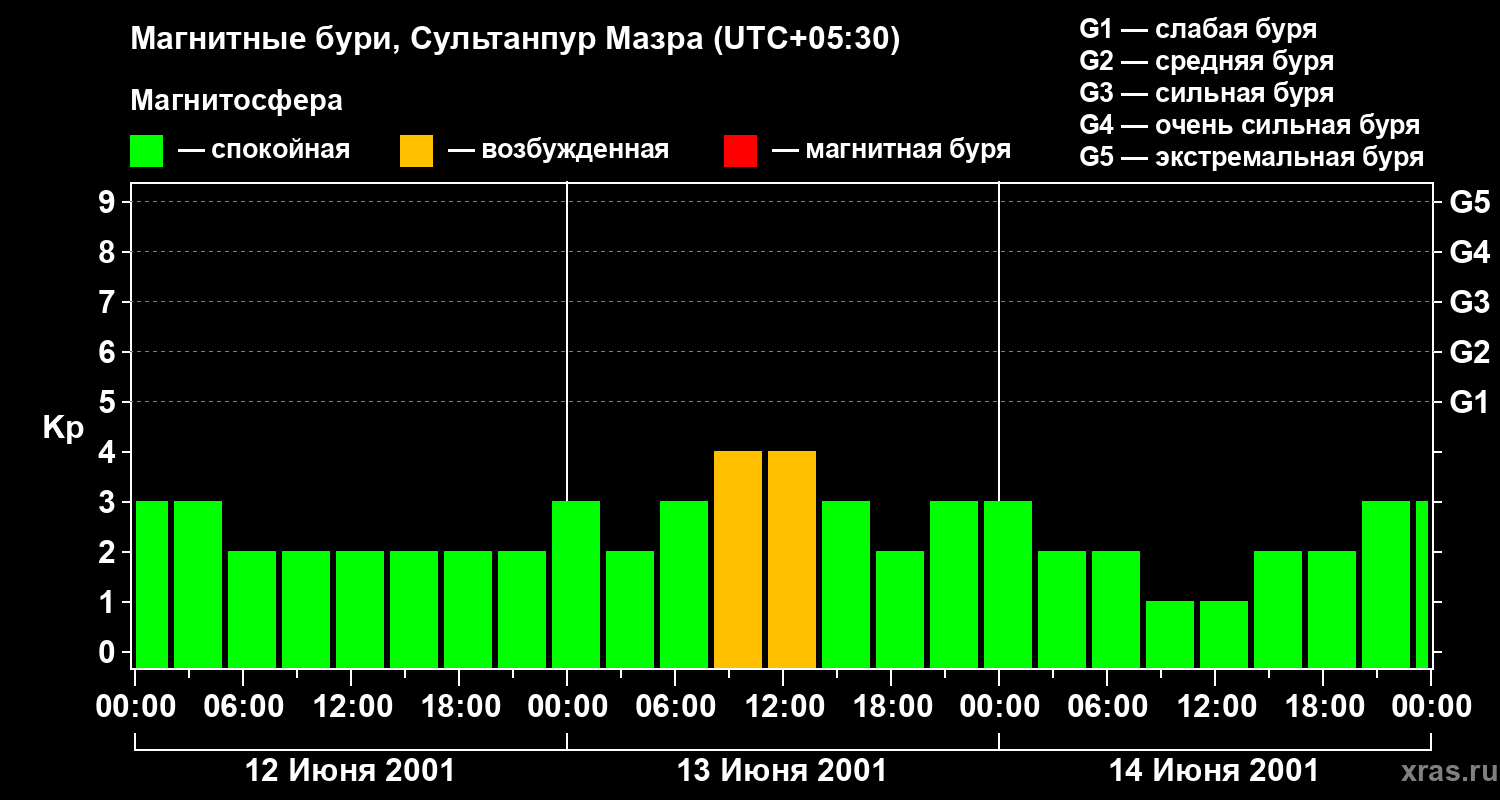Click 'G5 — экстремальная буря' legend line

click(1252, 157)
